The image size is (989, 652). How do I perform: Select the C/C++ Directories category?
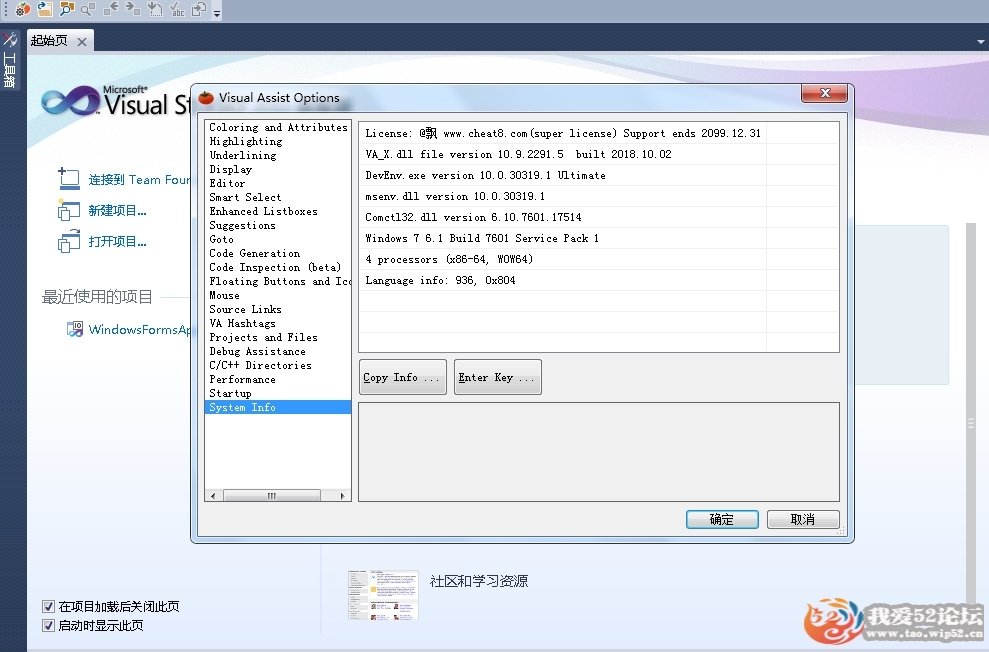pos(278,365)
